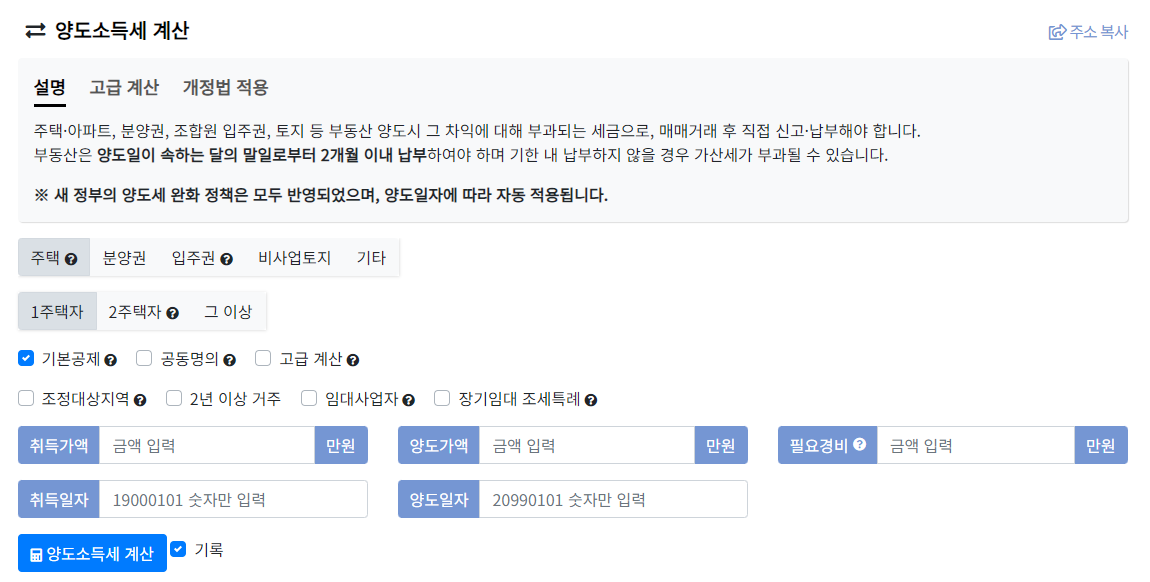This screenshot has height=582, width=1150.
Task: Open the help icon next to 2주택자
Action: click(172, 310)
